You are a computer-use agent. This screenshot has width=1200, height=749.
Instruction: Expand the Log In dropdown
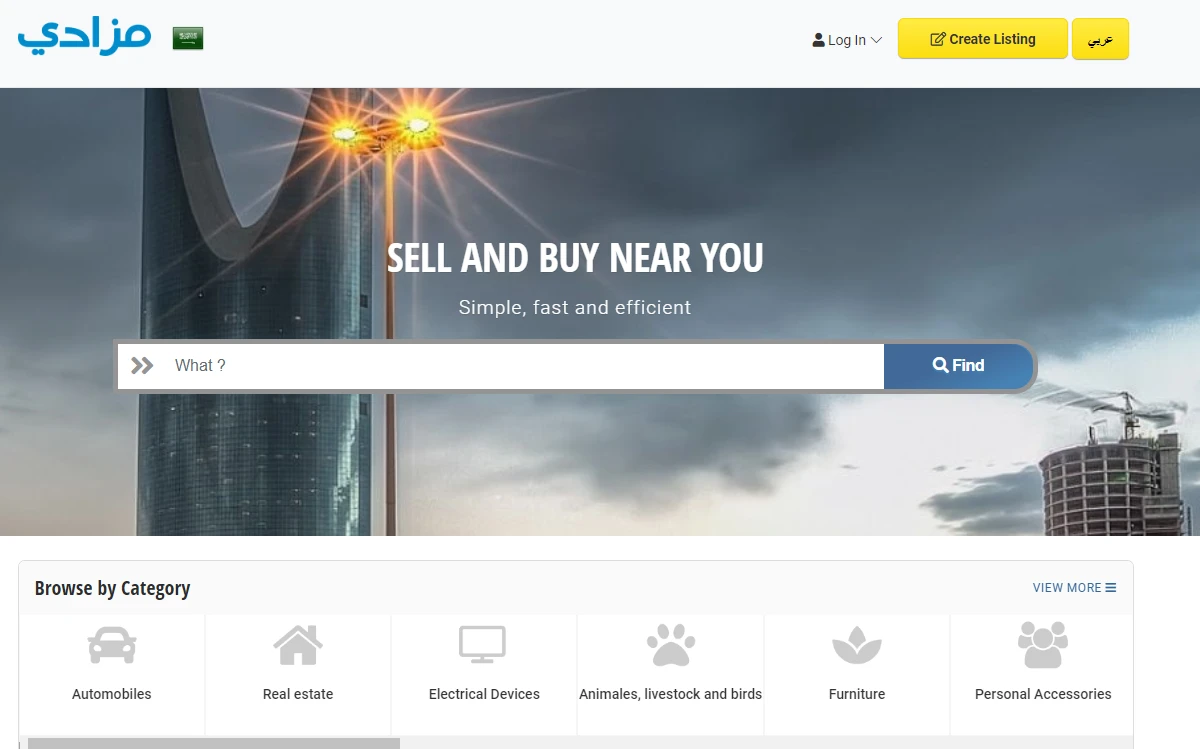[x=847, y=40]
